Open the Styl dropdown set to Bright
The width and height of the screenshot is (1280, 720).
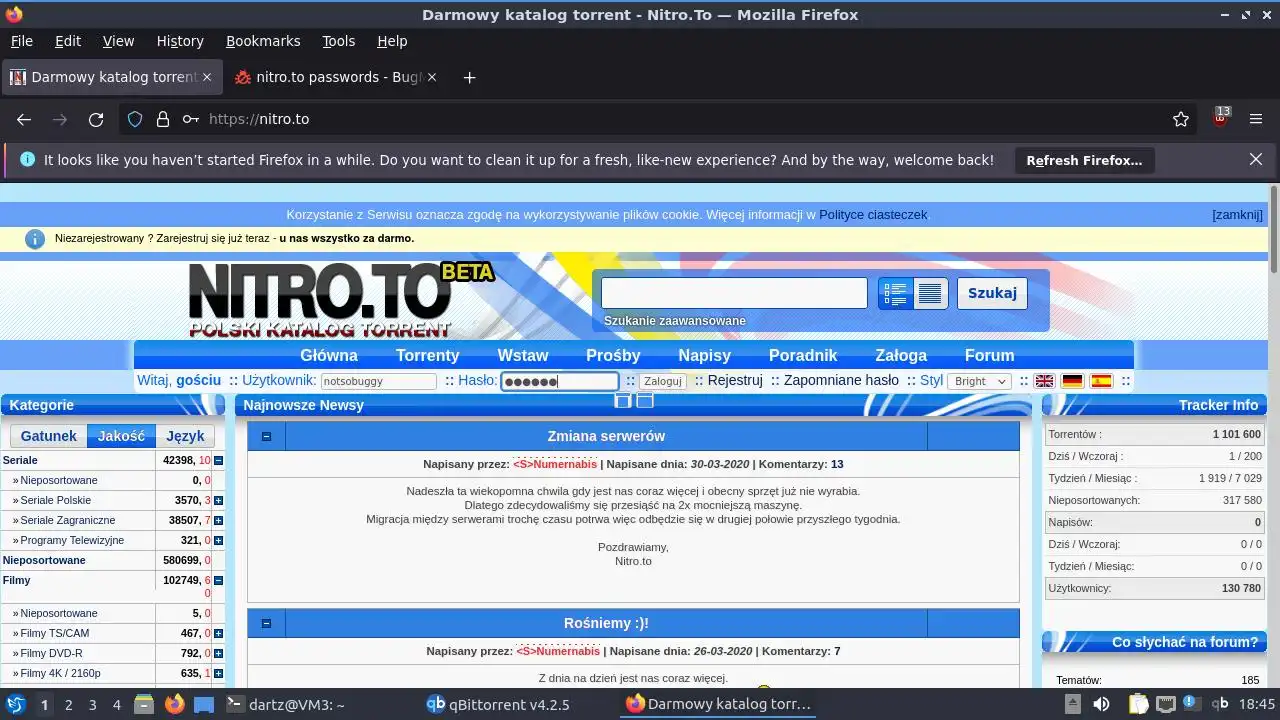click(978, 381)
